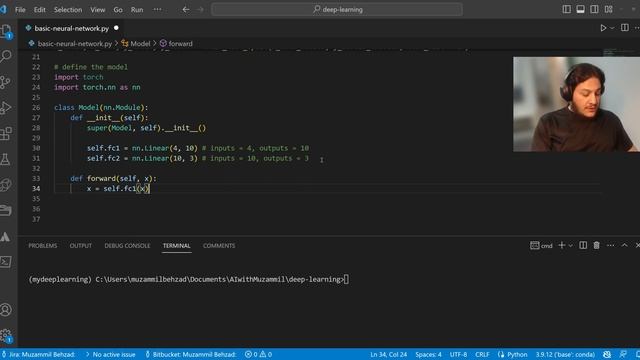Open new terminal profile dropdown arrow
The width and height of the screenshot is (640, 360).
point(570,245)
